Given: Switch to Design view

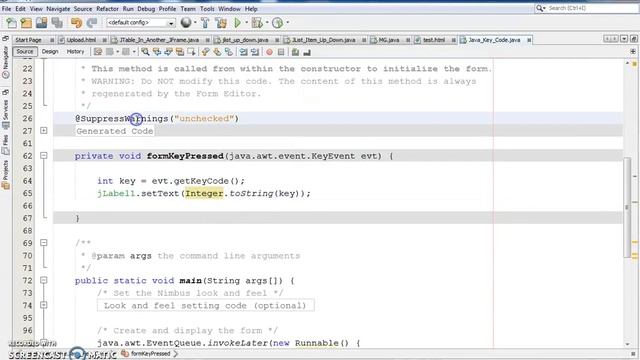Looking at the screenshot, I should tap(50, 51).
